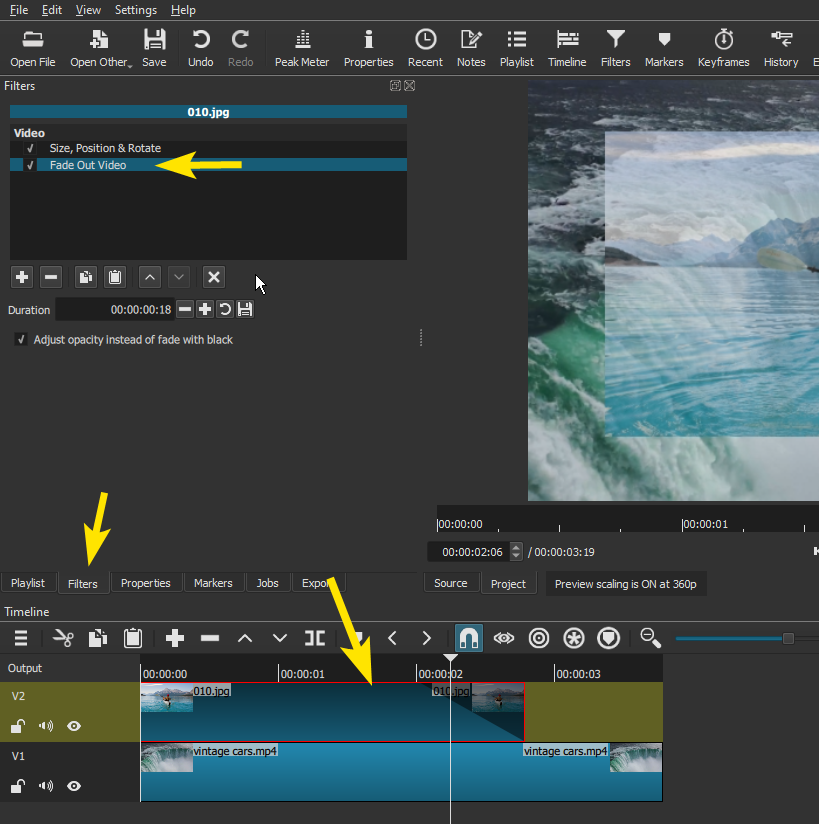The height and width of the screenshot is (824, 819).
Task: Switch to the Playlist tab
Action: click(28, 583)
